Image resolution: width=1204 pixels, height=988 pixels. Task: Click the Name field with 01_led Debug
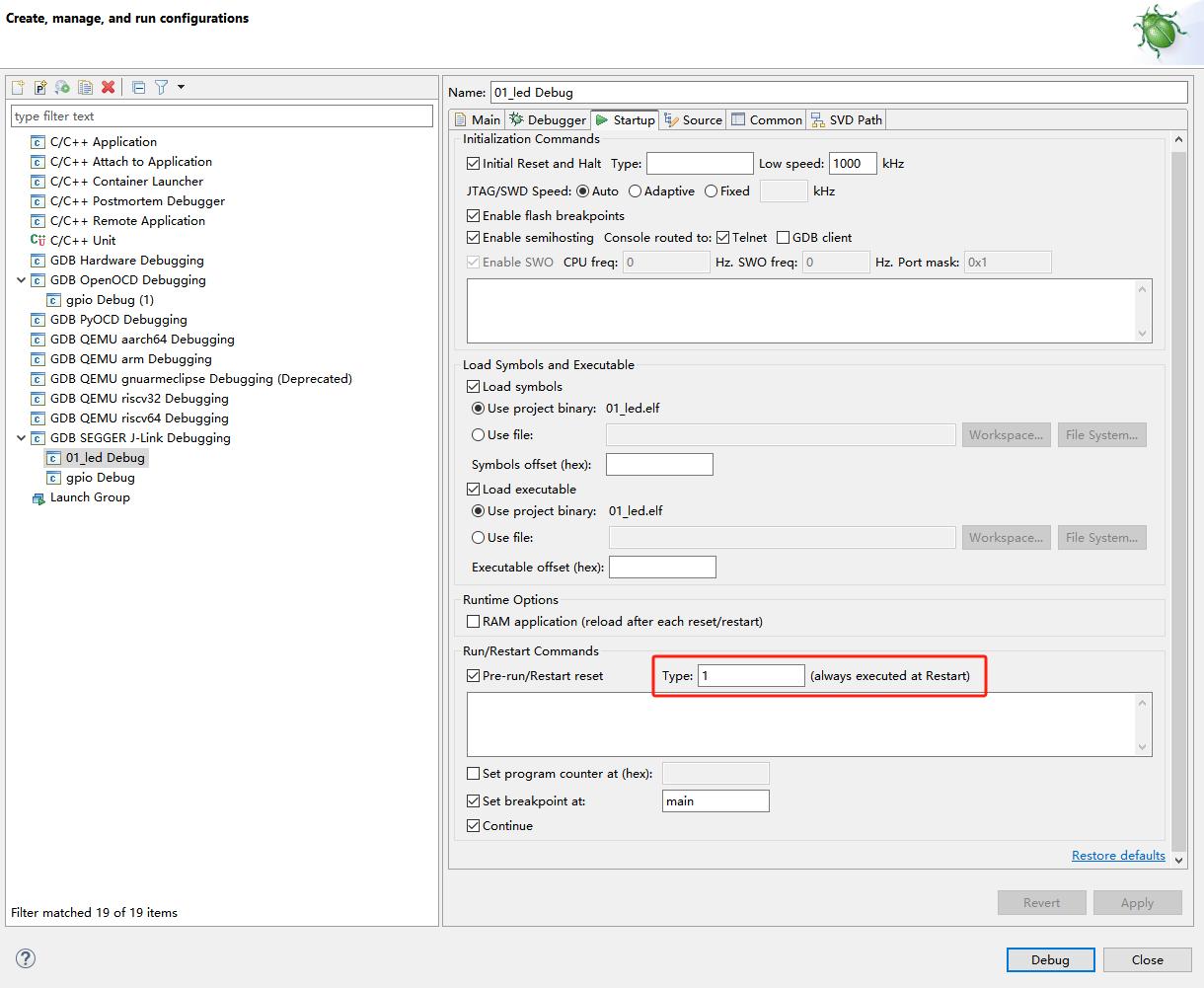coord(839,92)
